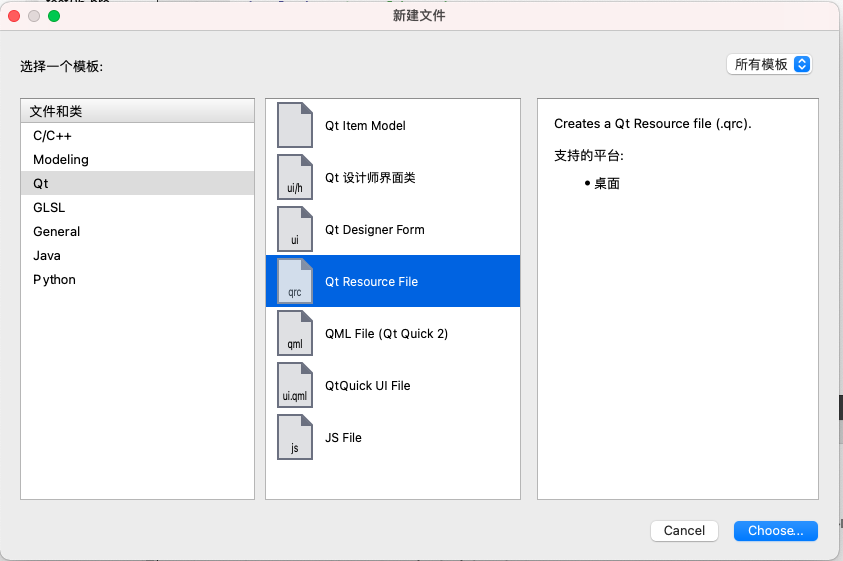
Task: Click the ui.qml QtQuick UI icon
Action: click(x=294, y=385)
